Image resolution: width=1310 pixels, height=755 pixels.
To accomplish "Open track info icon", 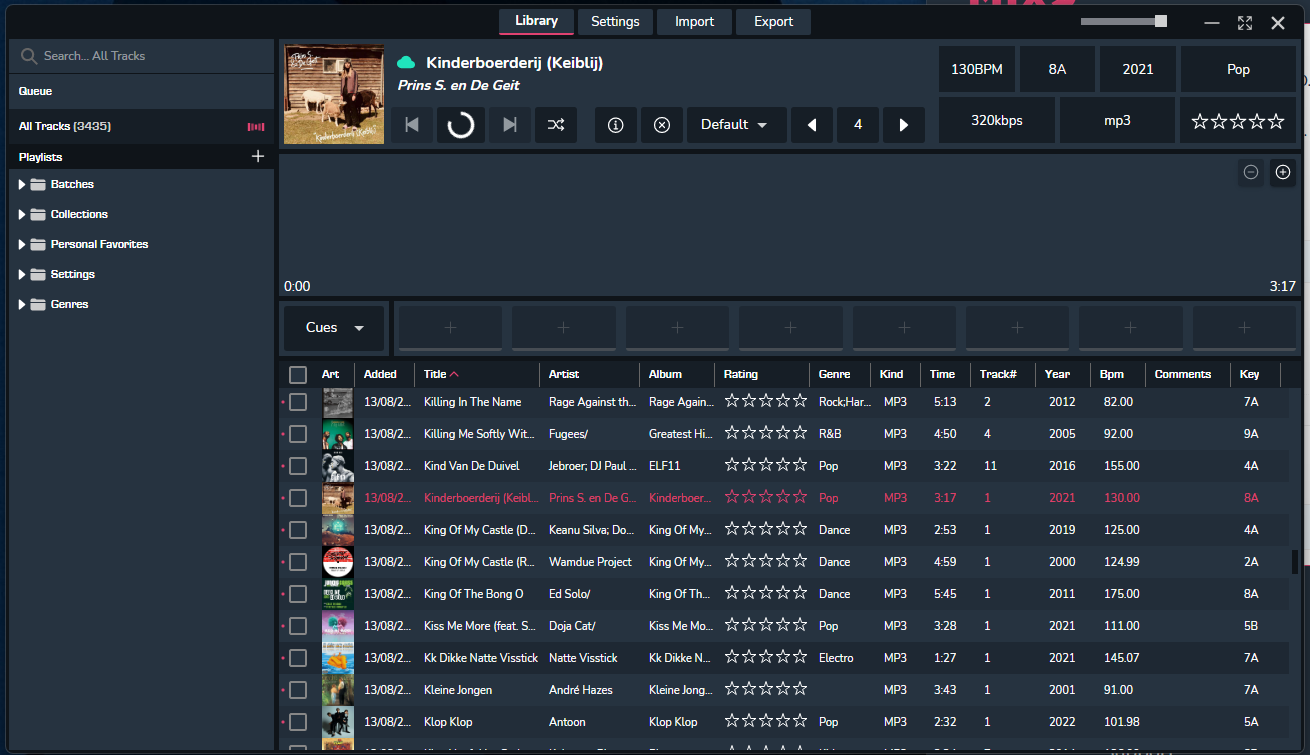I will [616, 125].
